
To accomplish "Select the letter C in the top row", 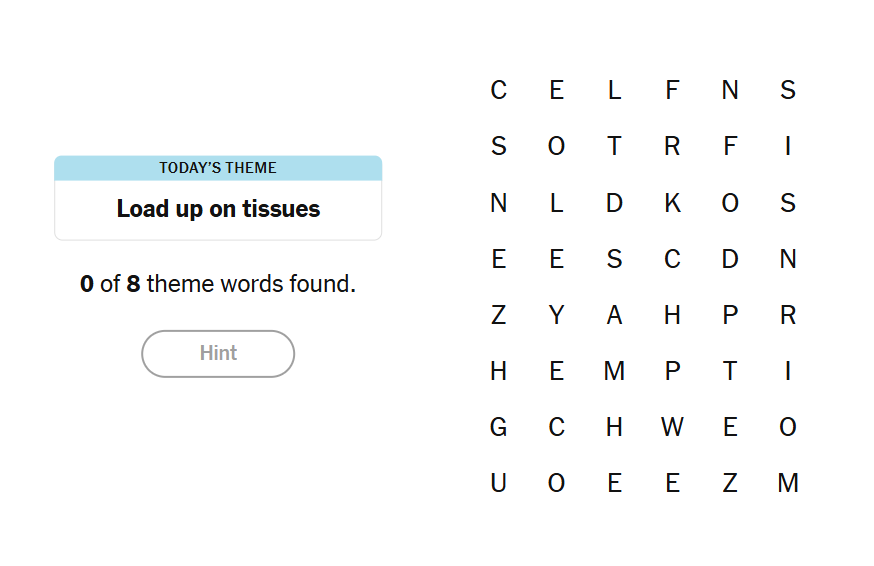I will coord(498,91).
